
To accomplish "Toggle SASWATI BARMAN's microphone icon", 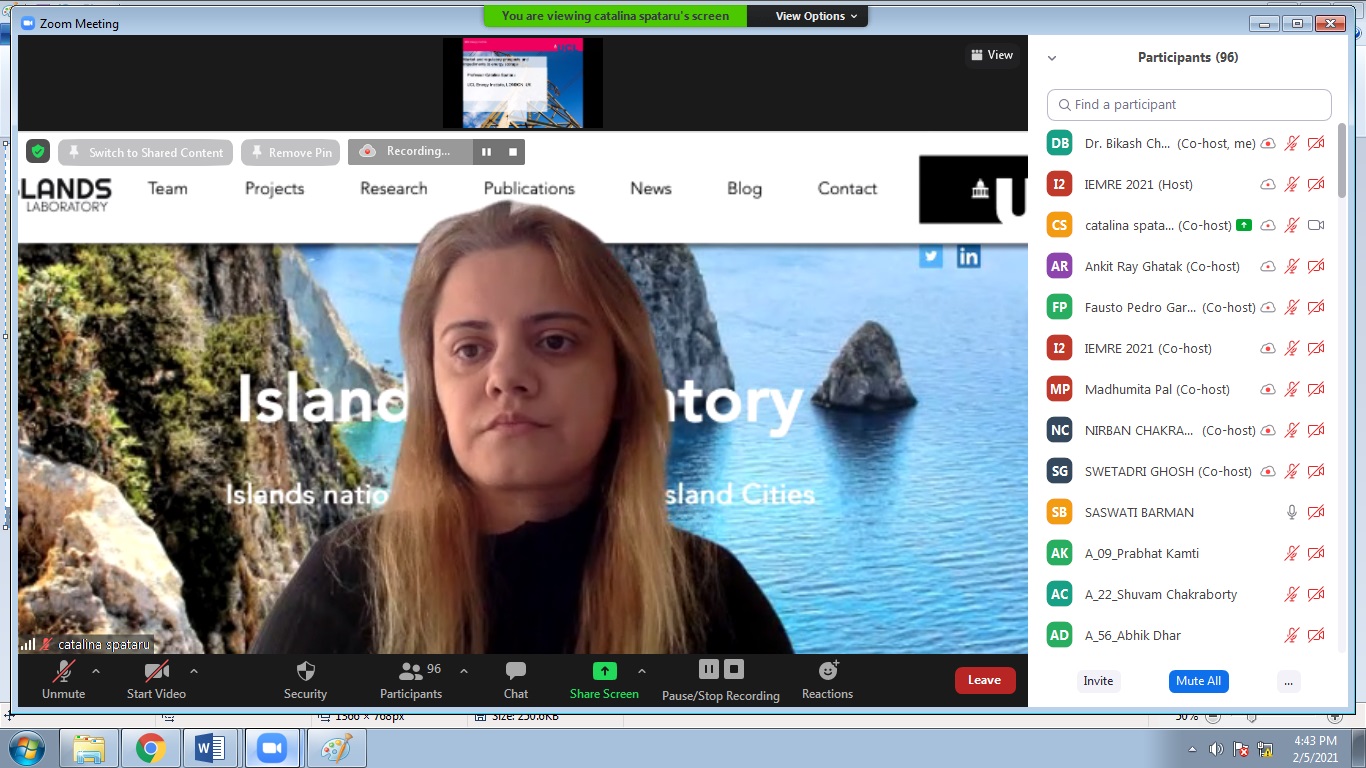I will [x=1292, y=512].
